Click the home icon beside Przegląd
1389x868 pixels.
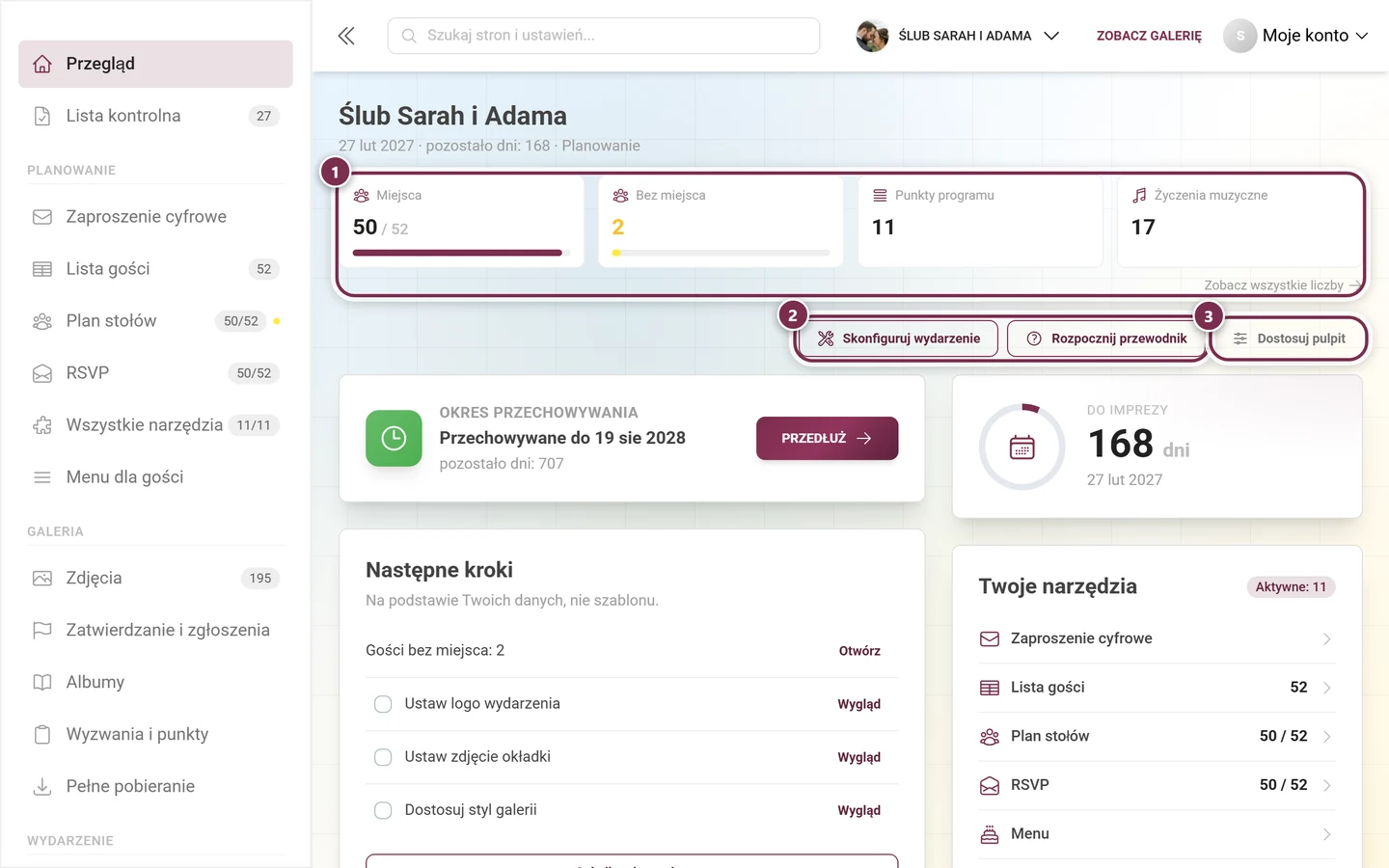click(42, 64)
